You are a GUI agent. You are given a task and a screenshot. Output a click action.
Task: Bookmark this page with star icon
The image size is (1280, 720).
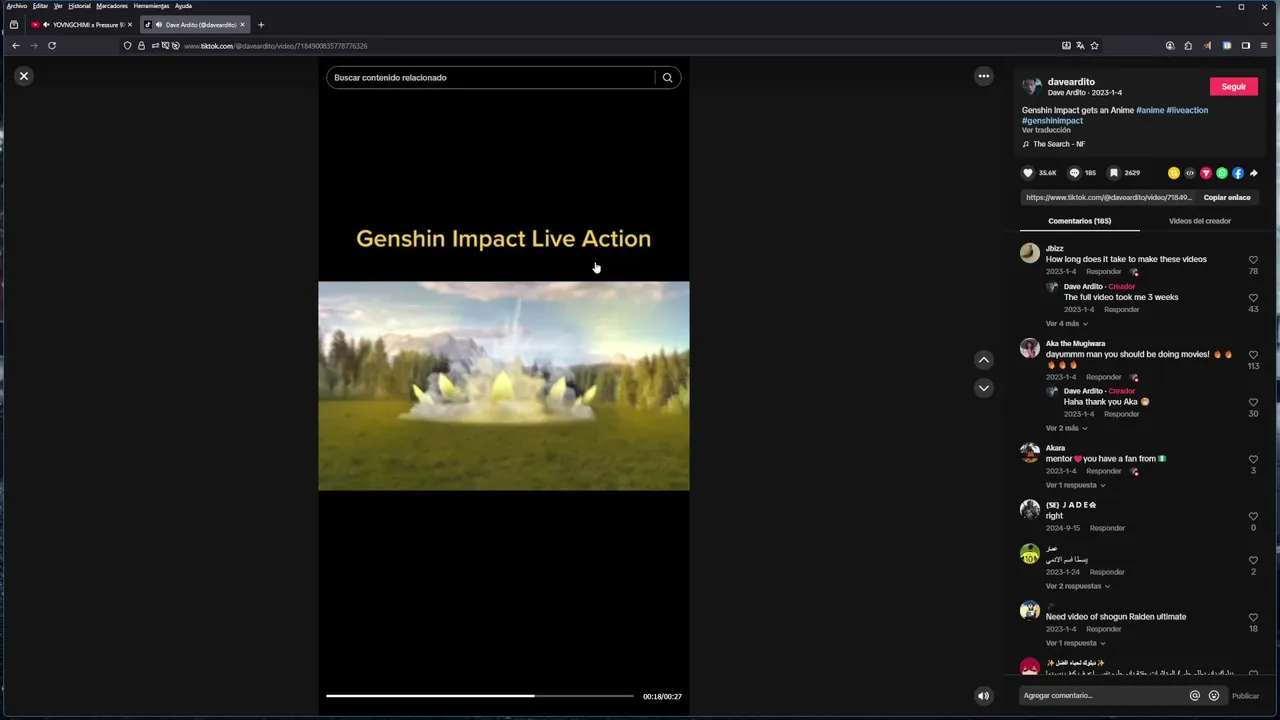(1094, 46)
